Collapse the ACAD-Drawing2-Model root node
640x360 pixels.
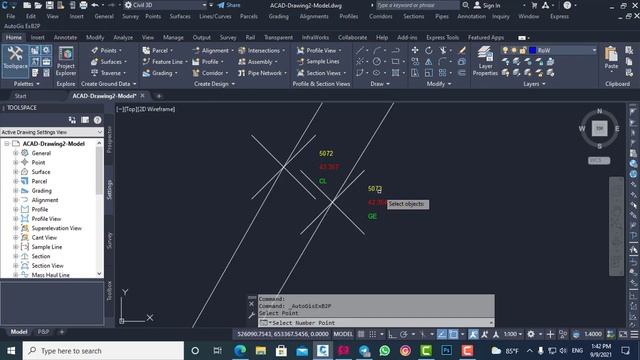[x=7, y=144]
